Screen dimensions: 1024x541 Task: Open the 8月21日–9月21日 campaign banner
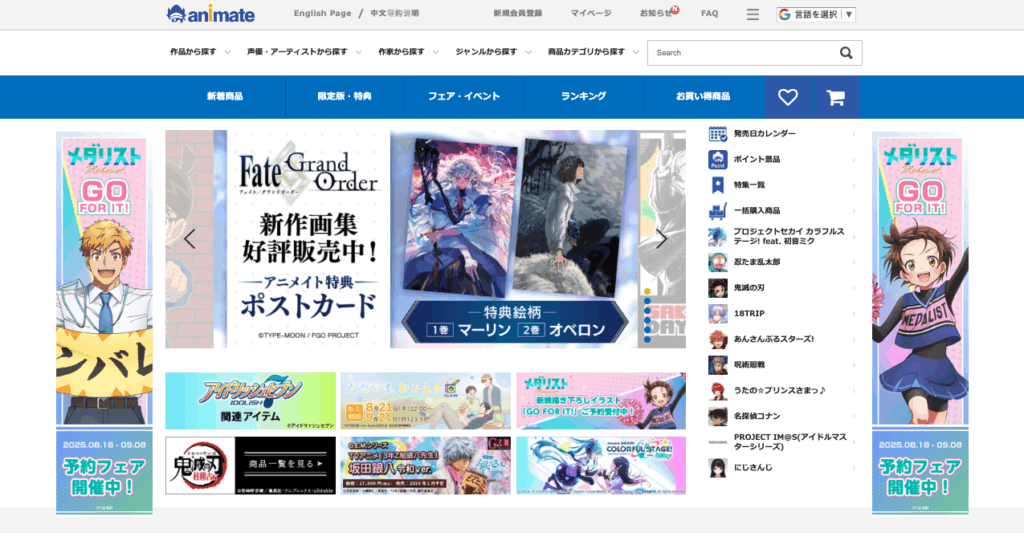426,401
